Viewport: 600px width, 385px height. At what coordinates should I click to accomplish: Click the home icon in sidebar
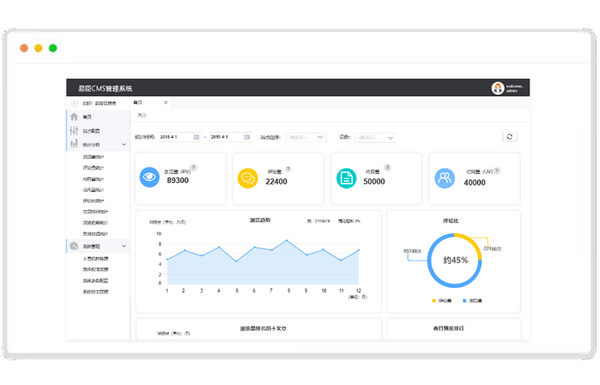click(x=74, y=117)
